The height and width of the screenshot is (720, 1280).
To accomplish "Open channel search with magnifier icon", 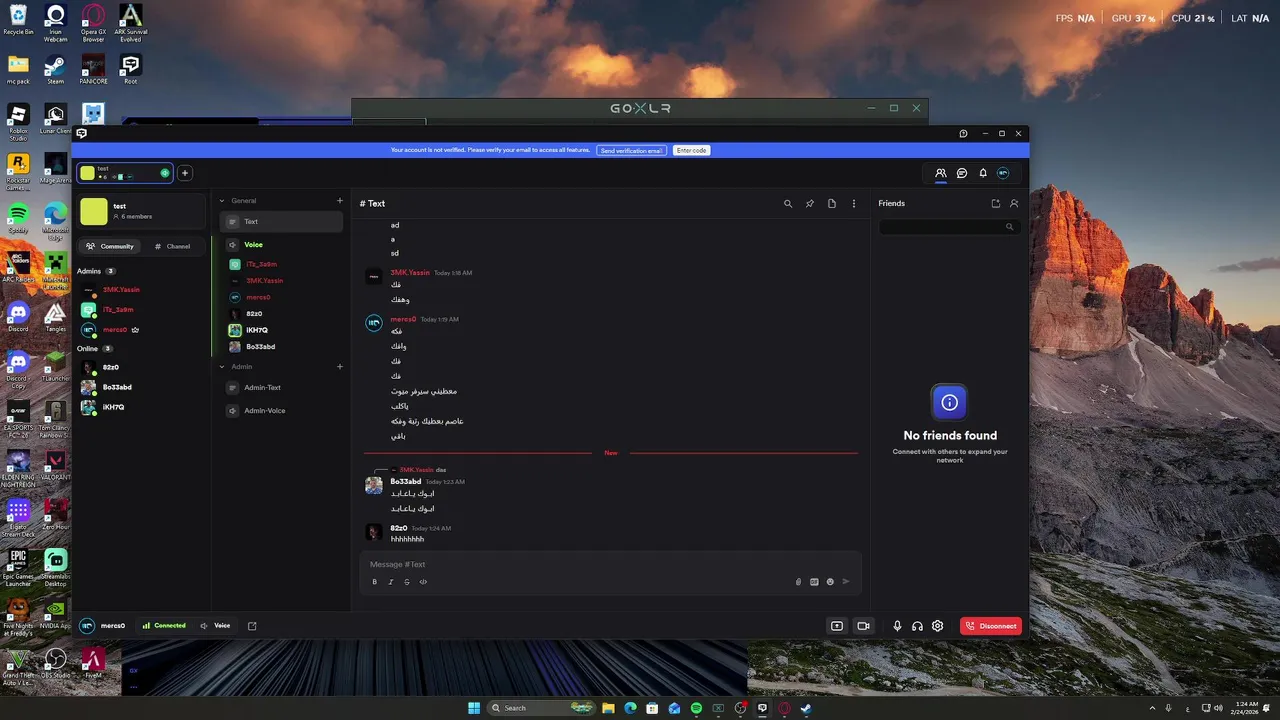I will [788, 203].
